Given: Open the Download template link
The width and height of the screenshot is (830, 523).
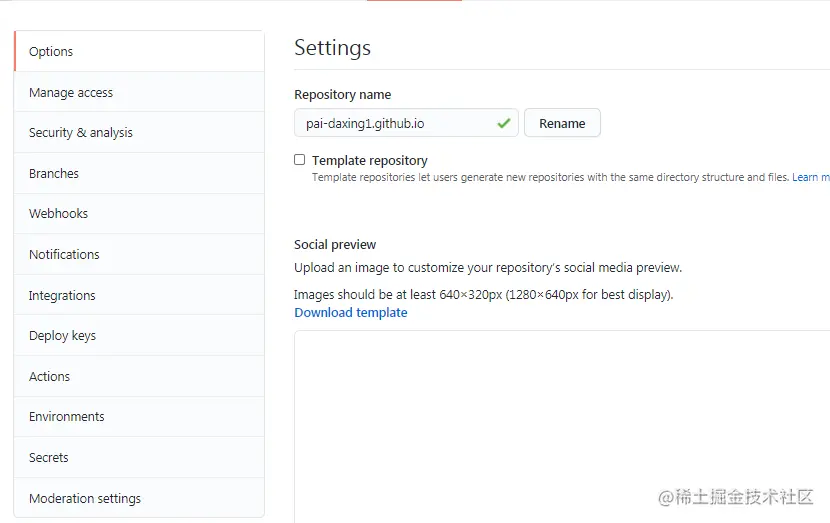Looking at the screenshot, I should click(351, 313).
